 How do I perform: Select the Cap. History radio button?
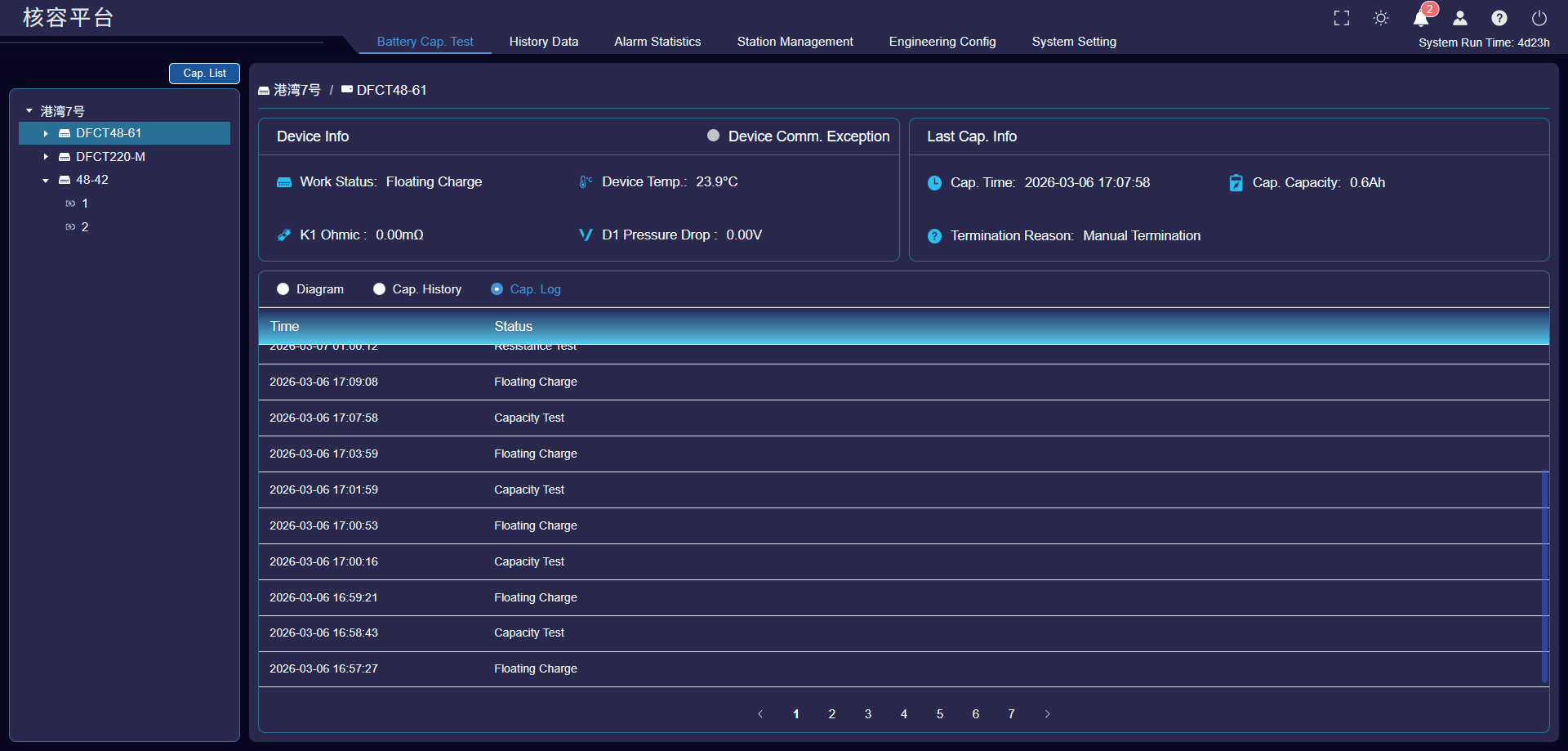pos(379,289)
